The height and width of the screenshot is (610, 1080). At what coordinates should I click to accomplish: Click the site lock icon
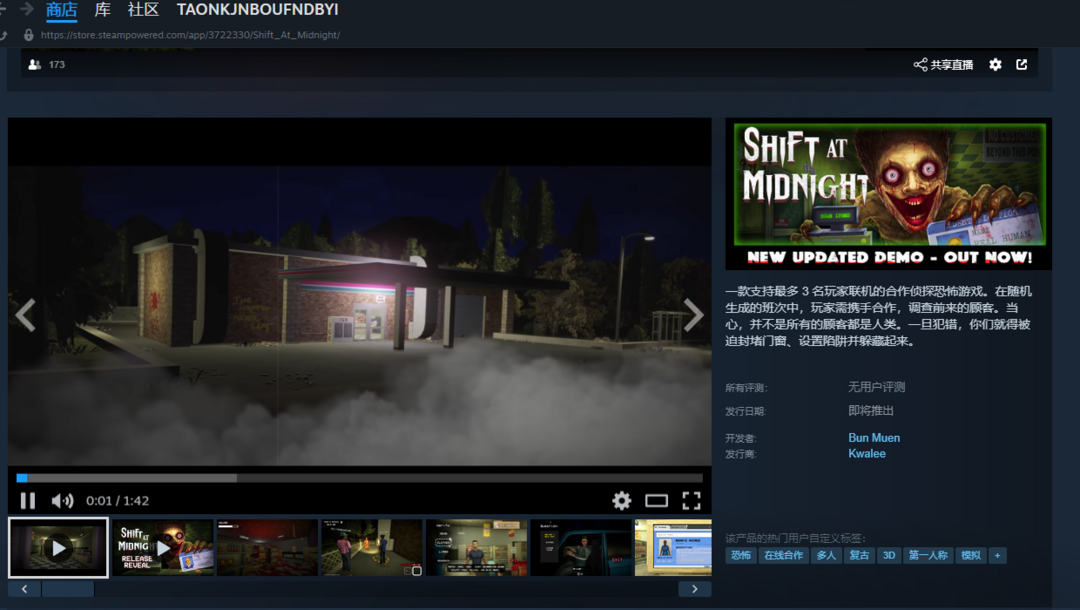coord(28,34)
